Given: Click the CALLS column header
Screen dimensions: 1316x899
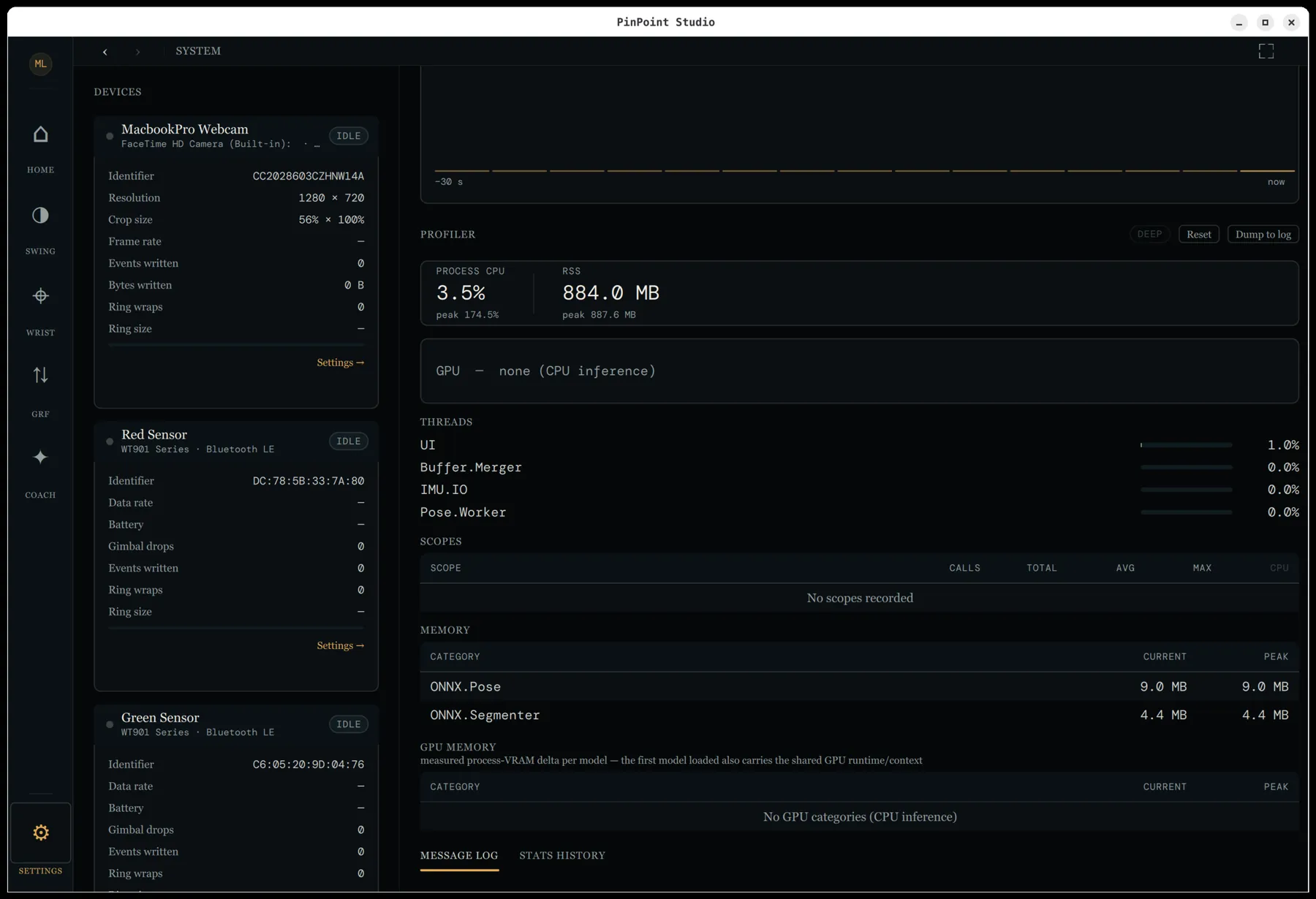Looking at the screenshot, I should tap(964, 568).
